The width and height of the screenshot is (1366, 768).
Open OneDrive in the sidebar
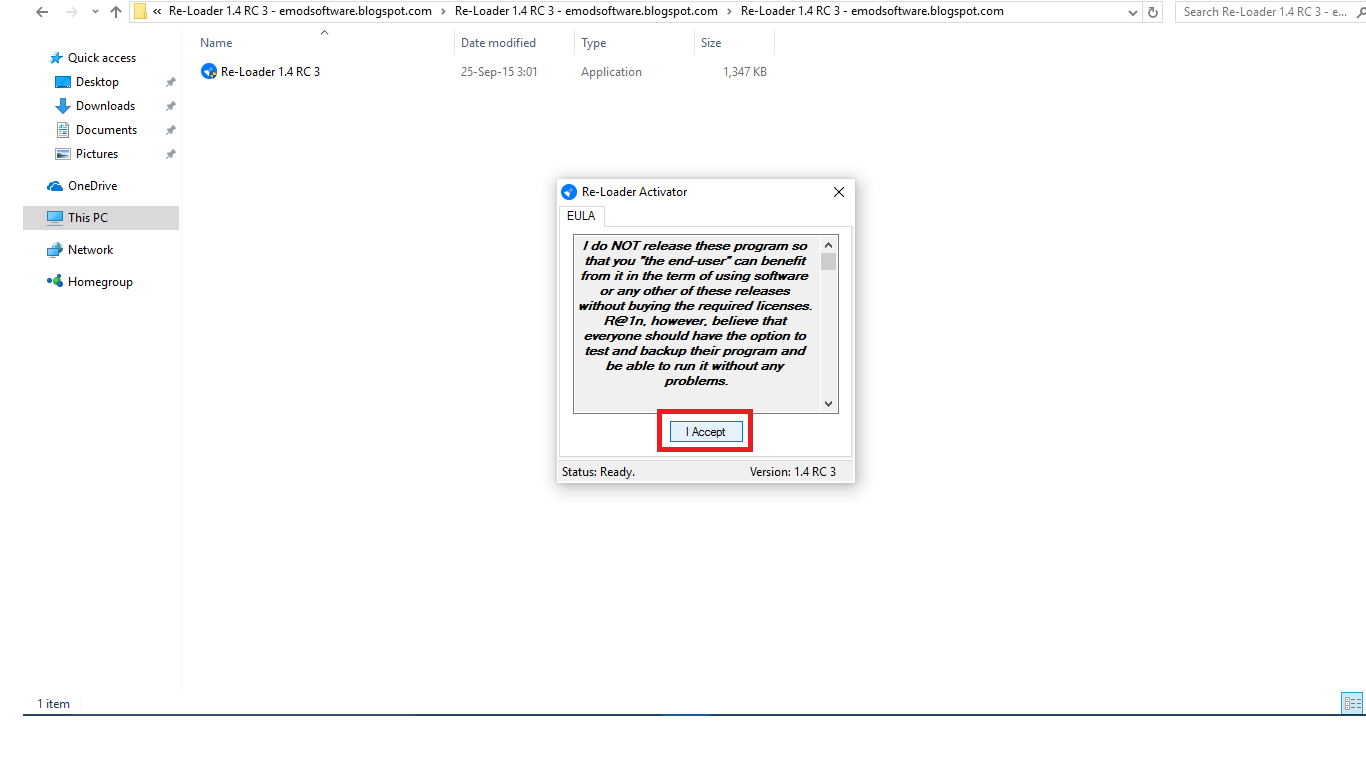92,186
